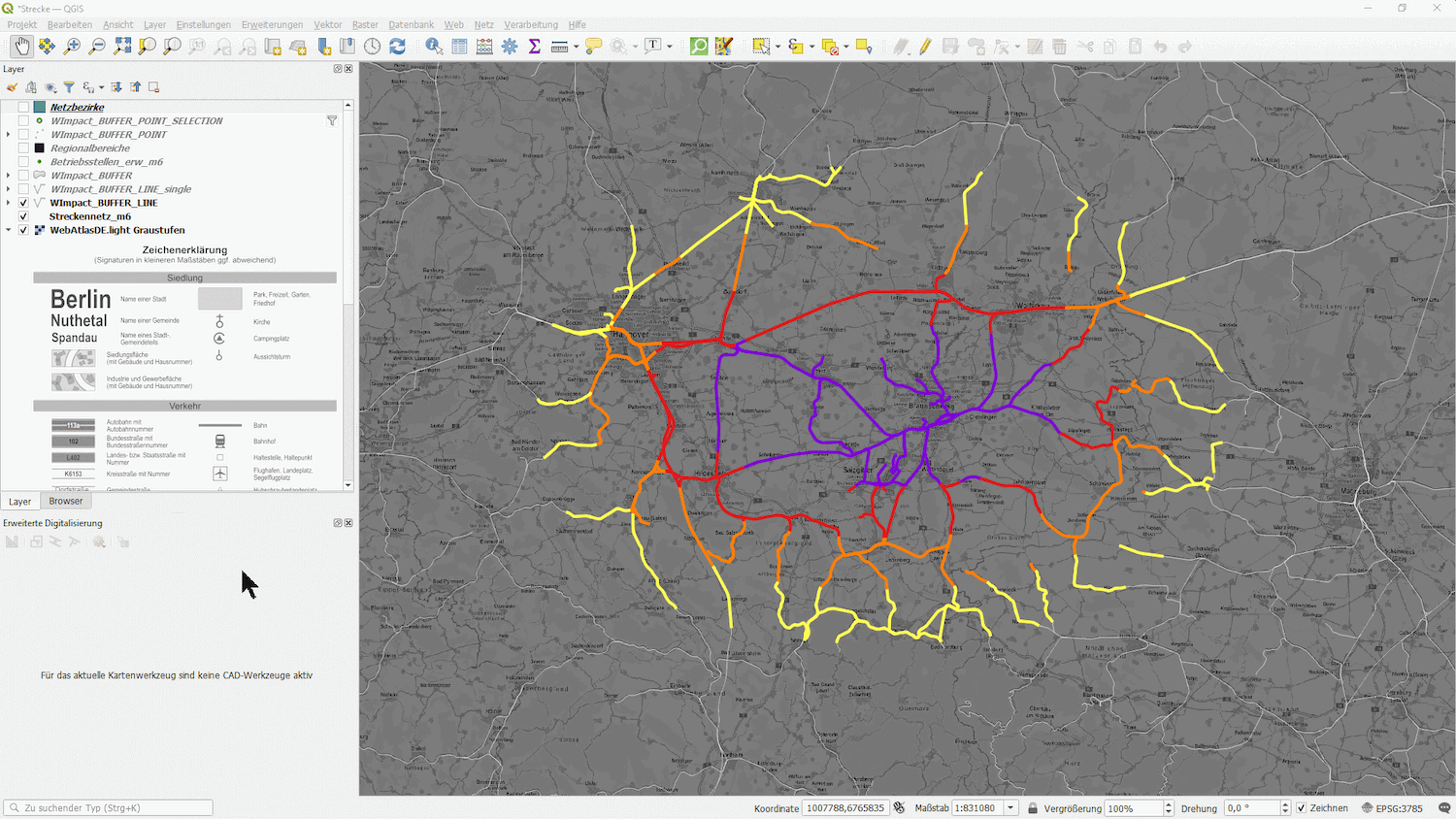This screenshot has width=1456, height=819.
Task: Enable WImpact_BUFFER layer checkbox
Action: pos(23,176)
